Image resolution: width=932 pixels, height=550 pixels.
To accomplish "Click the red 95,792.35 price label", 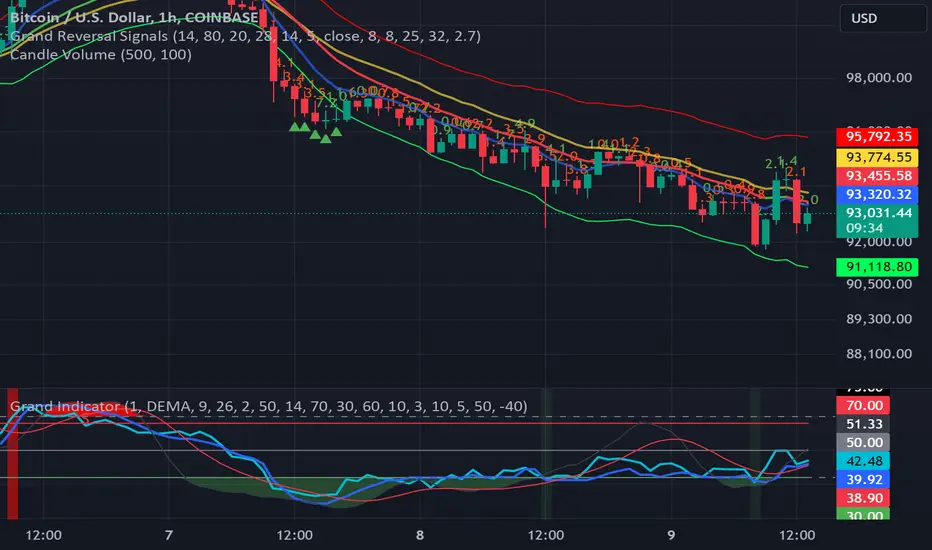I will pos(878,137).
